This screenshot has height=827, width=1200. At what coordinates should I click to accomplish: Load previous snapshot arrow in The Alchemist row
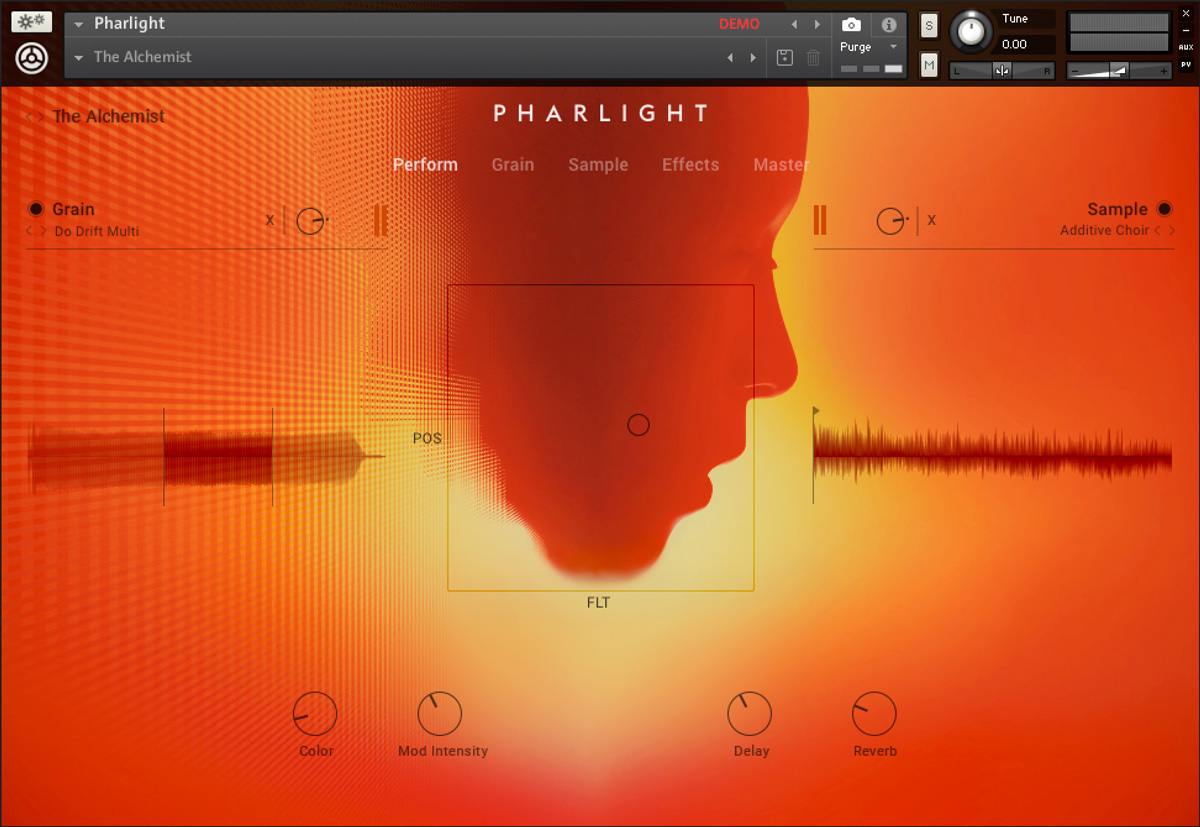[731, 58]
